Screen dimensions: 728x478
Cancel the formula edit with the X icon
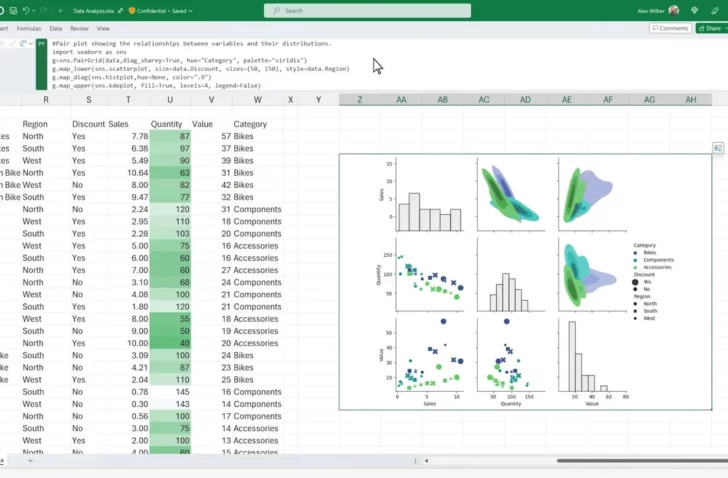click(2, 44)
